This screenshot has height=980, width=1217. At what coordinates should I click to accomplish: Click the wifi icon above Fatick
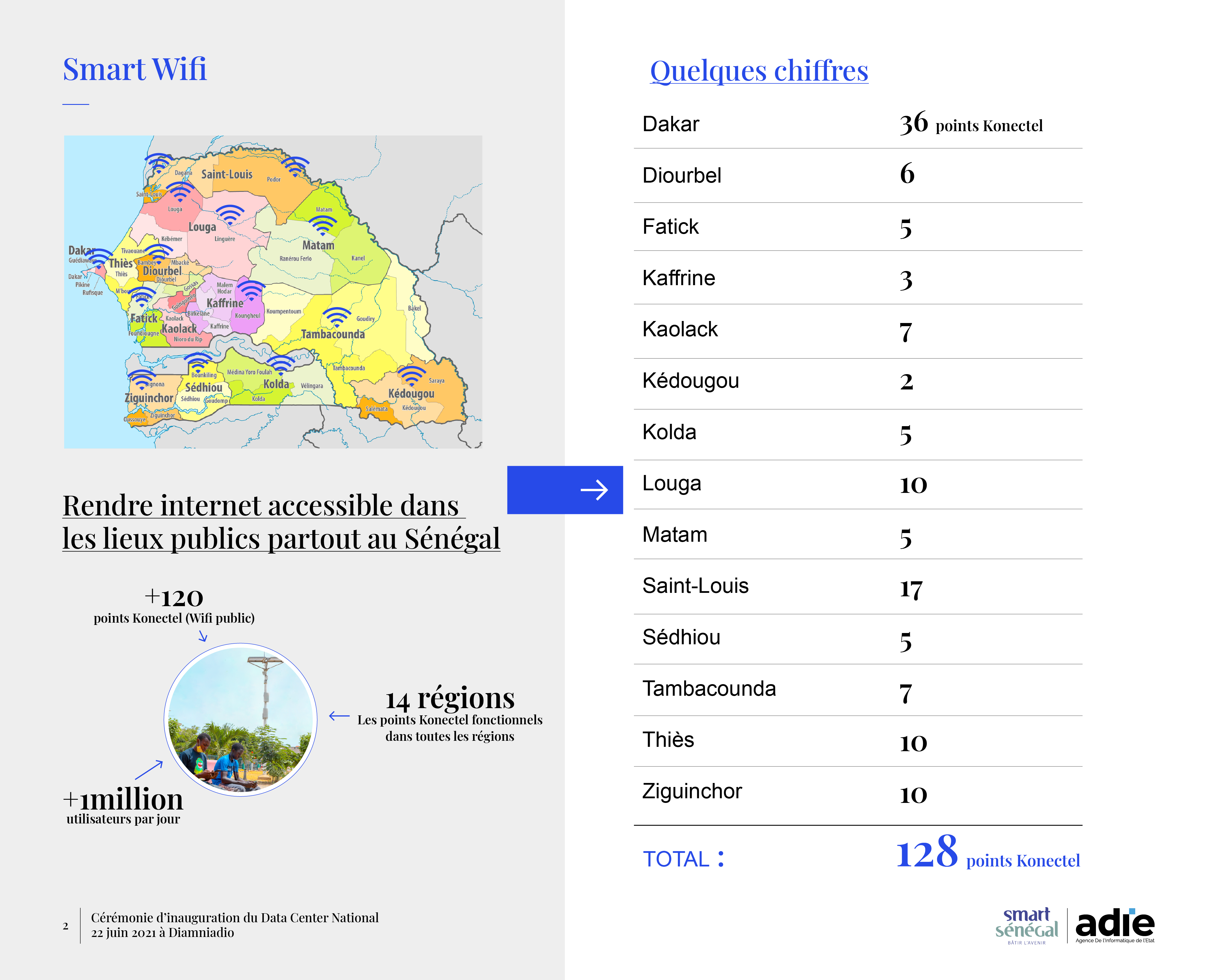tap(142, 296)
